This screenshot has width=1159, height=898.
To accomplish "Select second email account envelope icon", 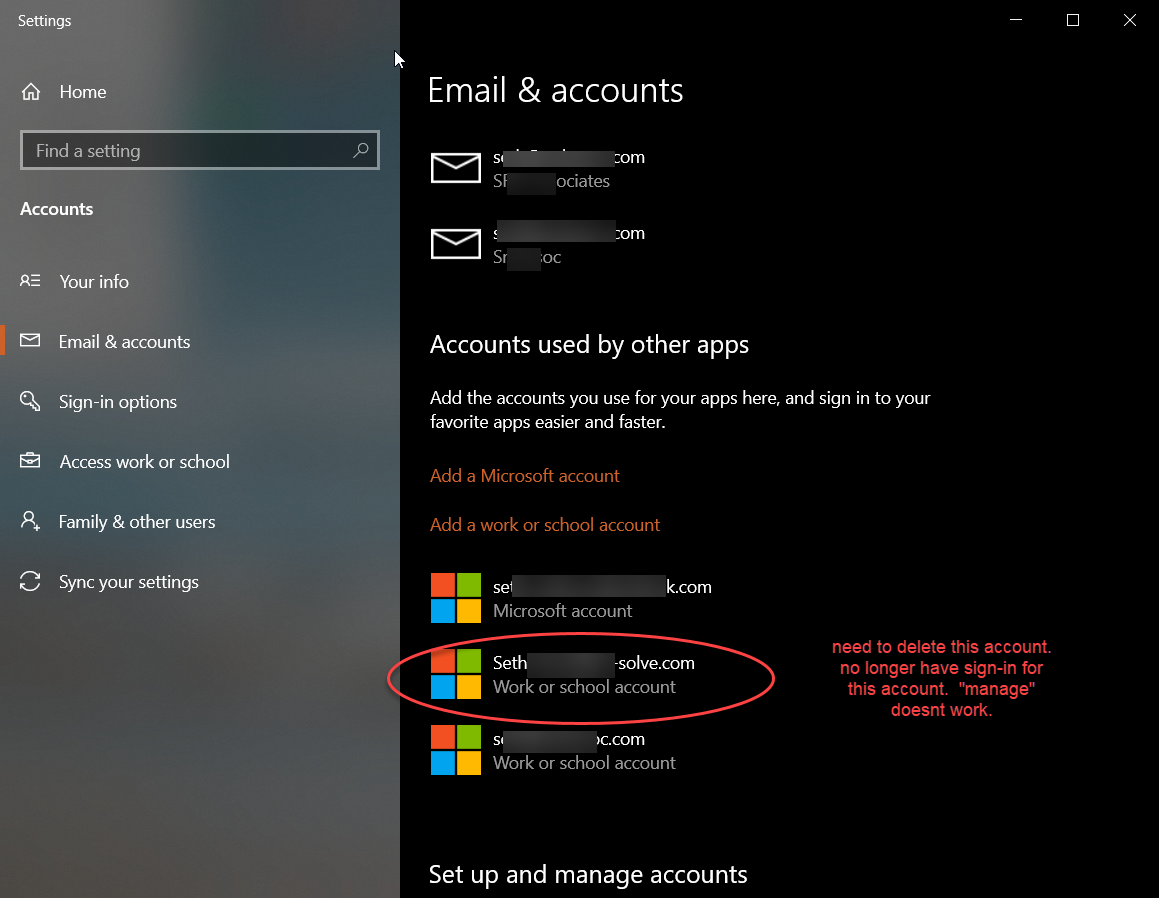I will (x=455, y=244).
